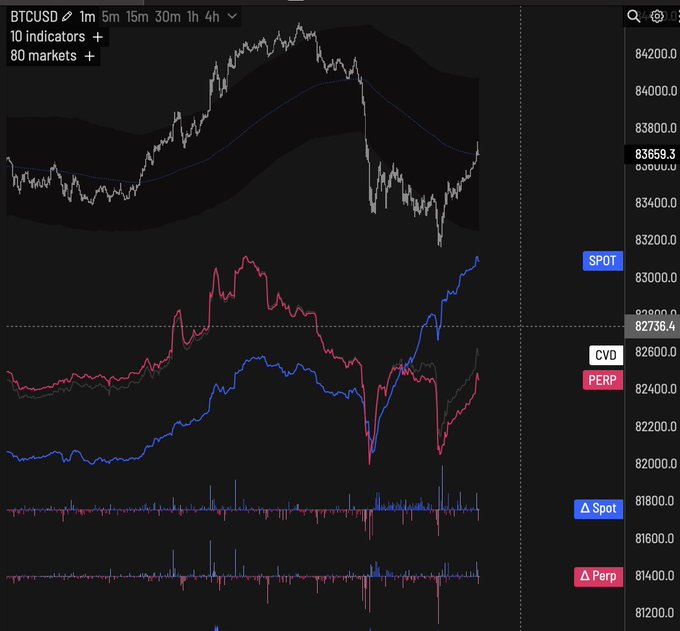680x631 pixels.
Task: Click the 84000.0 price axis label
Action: point(656,91)
